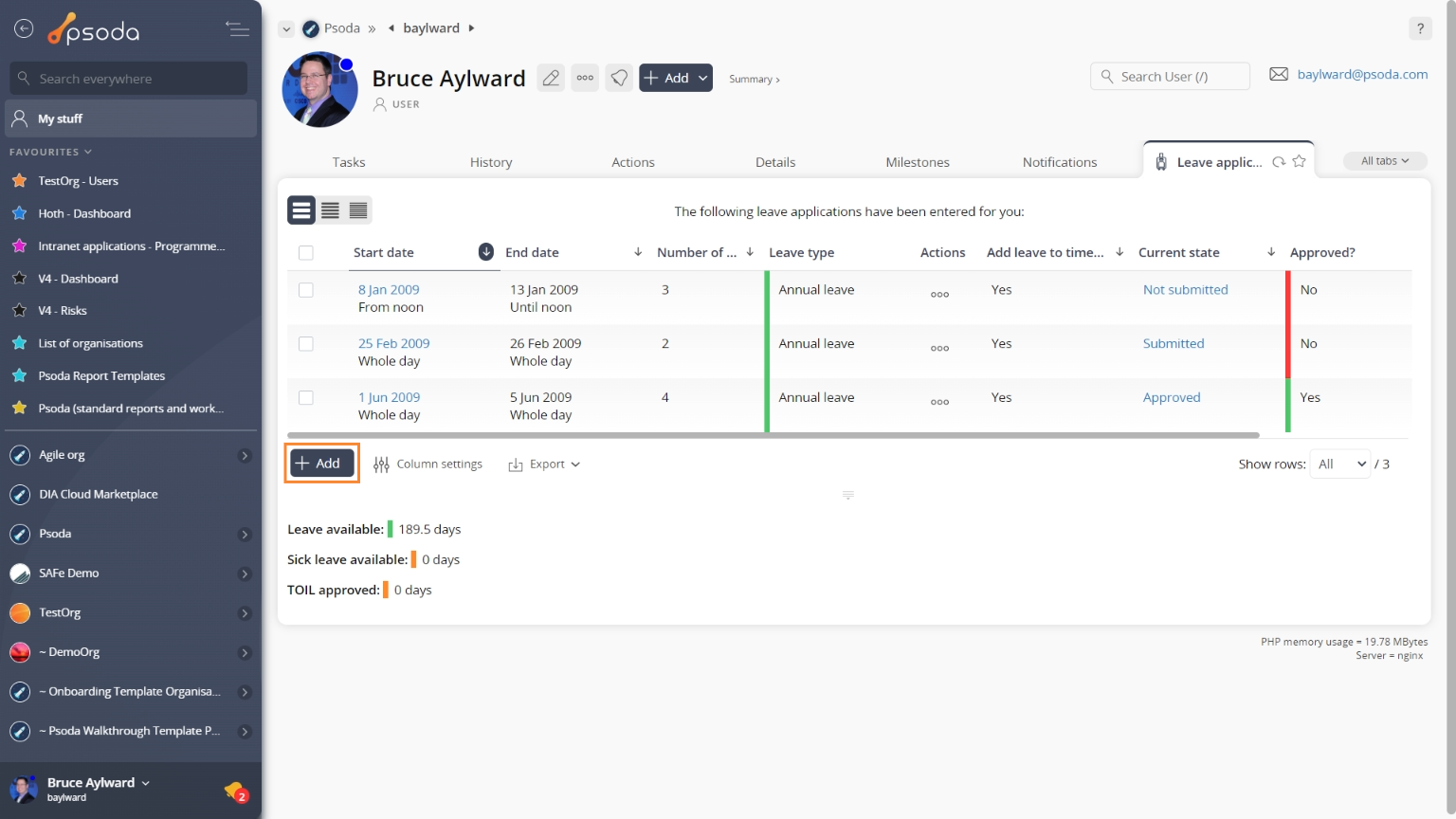Sort by Number of days arrow icon

pos(750,252)
